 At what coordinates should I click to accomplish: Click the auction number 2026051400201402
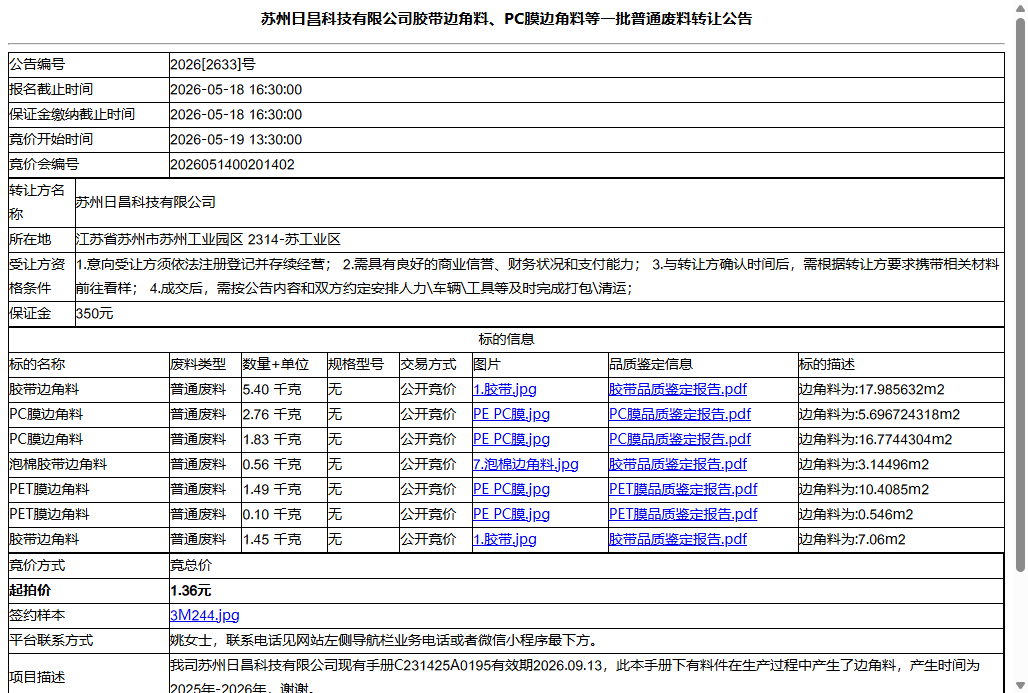232,164
